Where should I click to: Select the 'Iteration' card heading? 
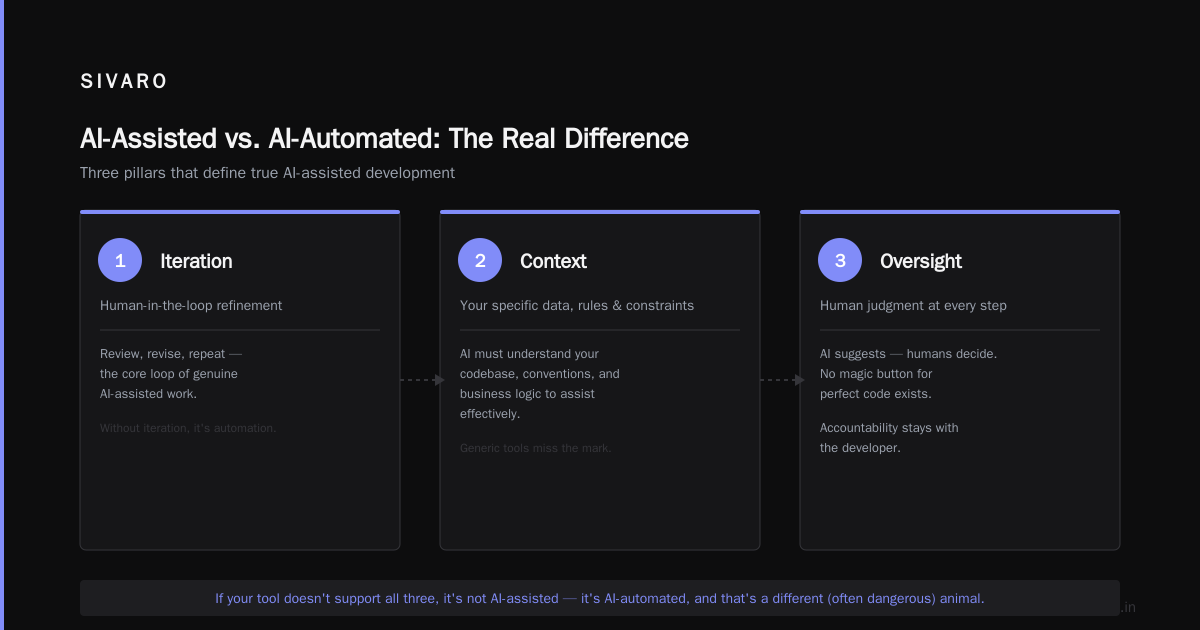coord(196,261)
